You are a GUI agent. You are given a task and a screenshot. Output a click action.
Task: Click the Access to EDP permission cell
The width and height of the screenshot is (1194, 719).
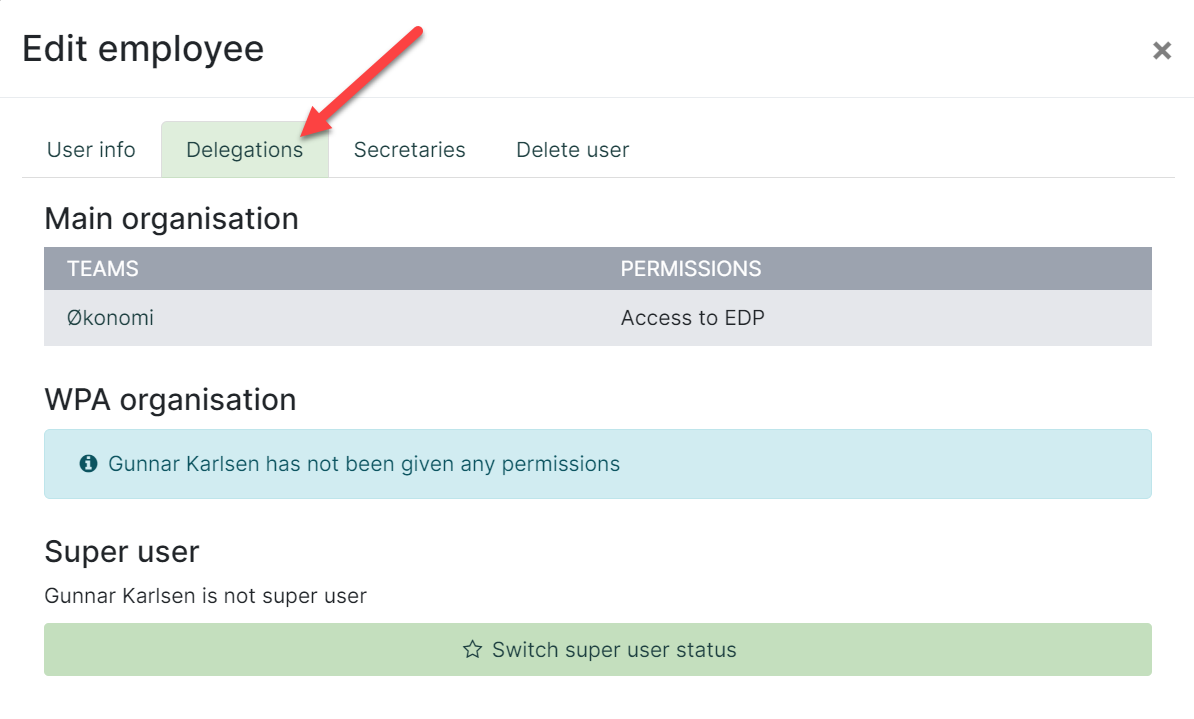(x=692, y=318)
